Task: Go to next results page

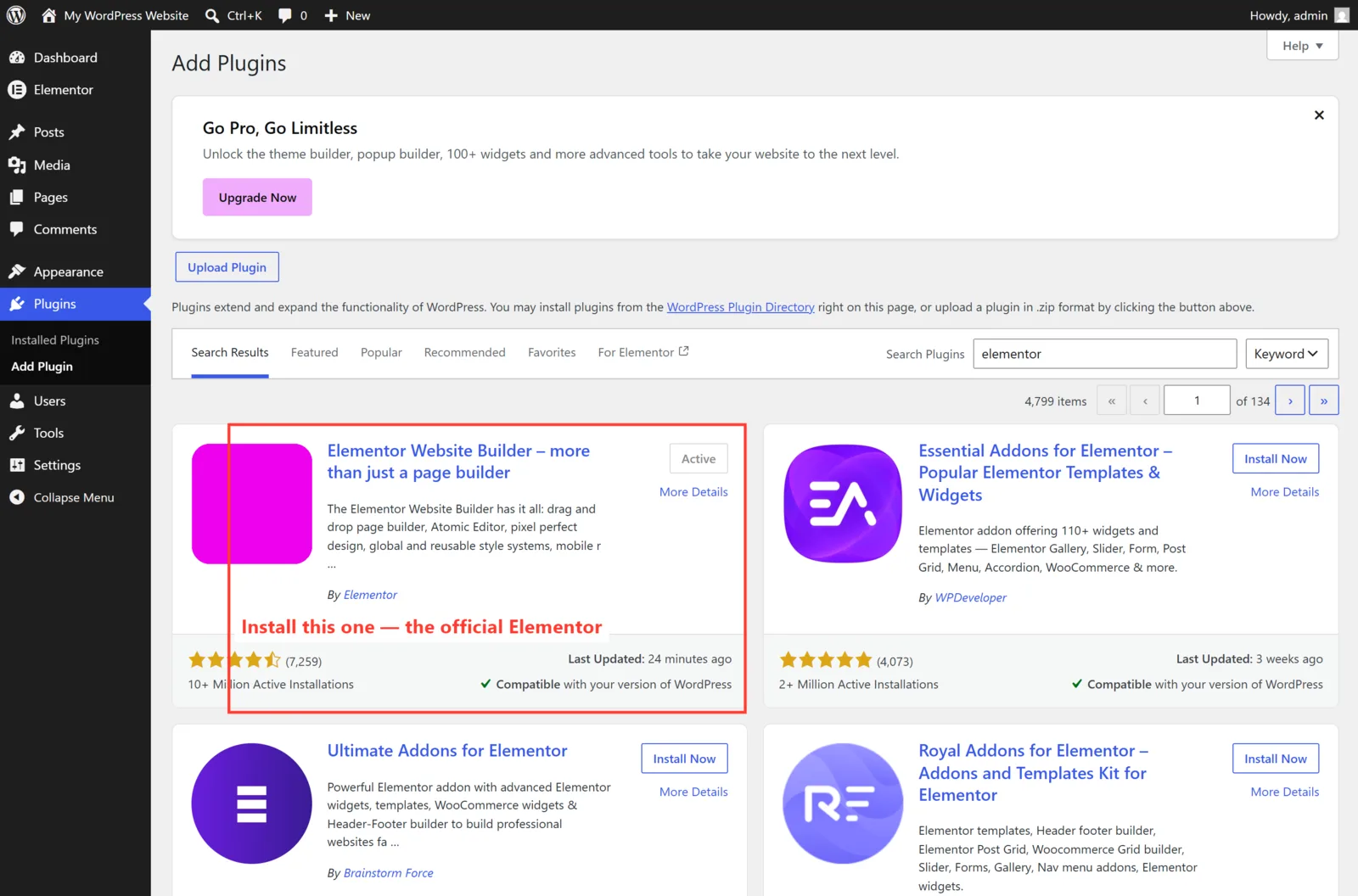Action: 1290,400
